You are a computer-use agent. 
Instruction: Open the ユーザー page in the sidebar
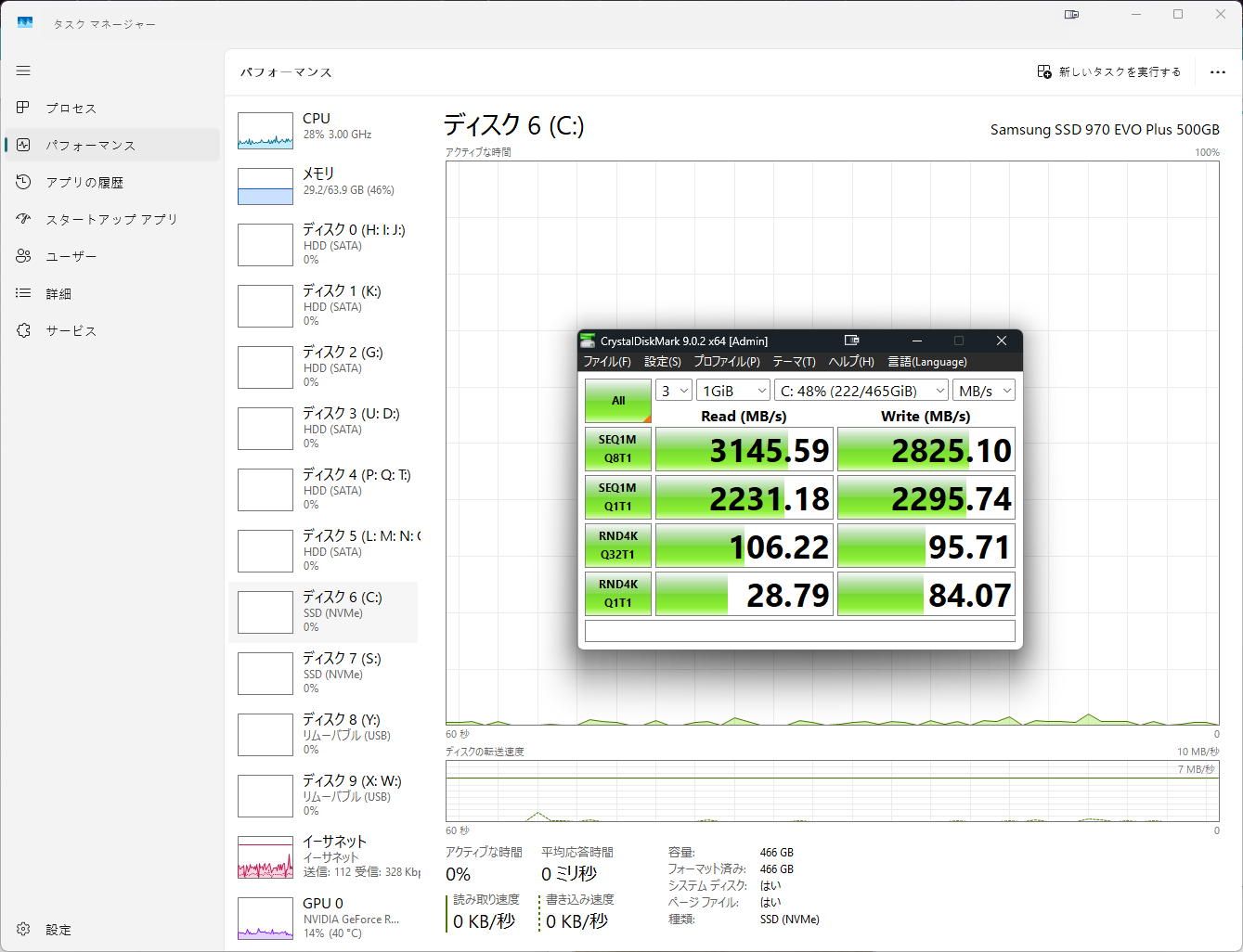pos(112,256)
